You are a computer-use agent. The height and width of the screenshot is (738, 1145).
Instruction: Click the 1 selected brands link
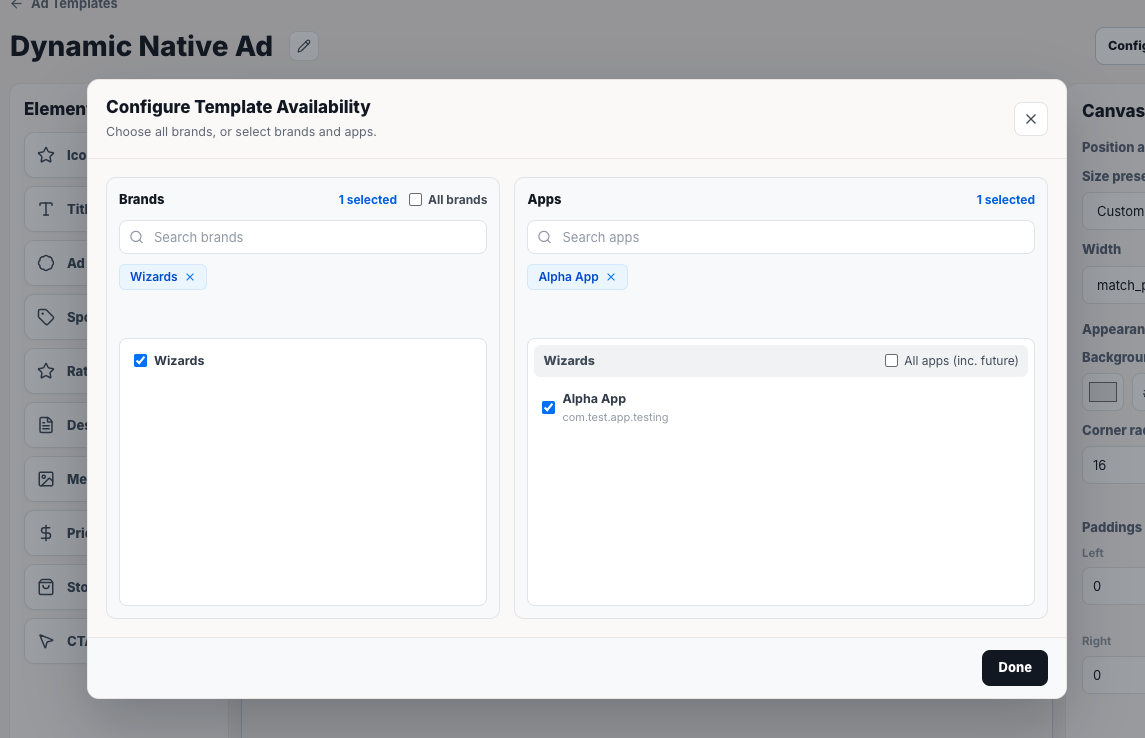[x=367, y=199]
